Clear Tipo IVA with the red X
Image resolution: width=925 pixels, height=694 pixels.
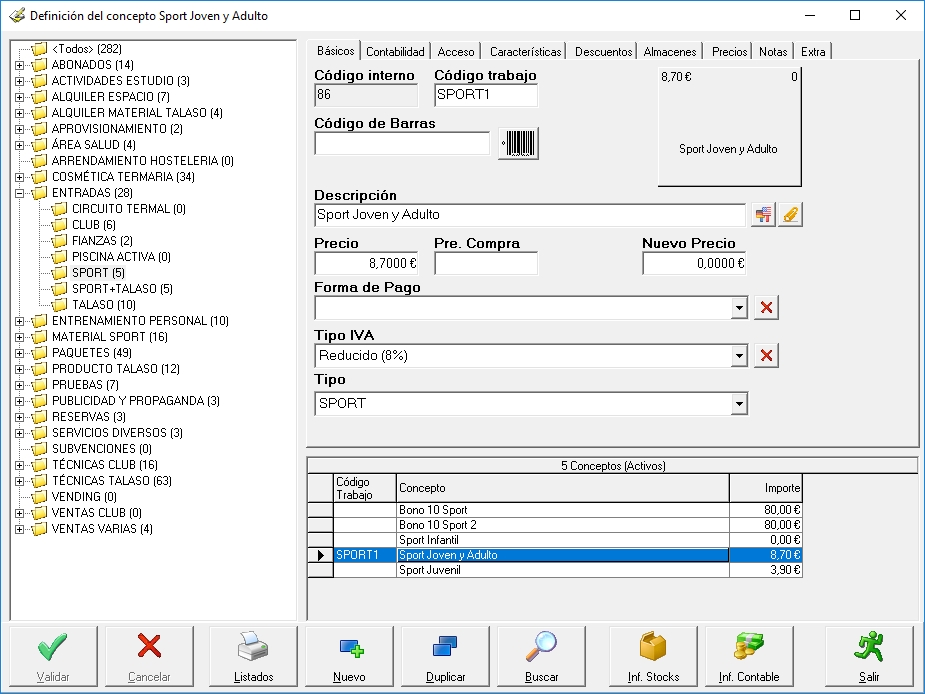pos(766,355)
